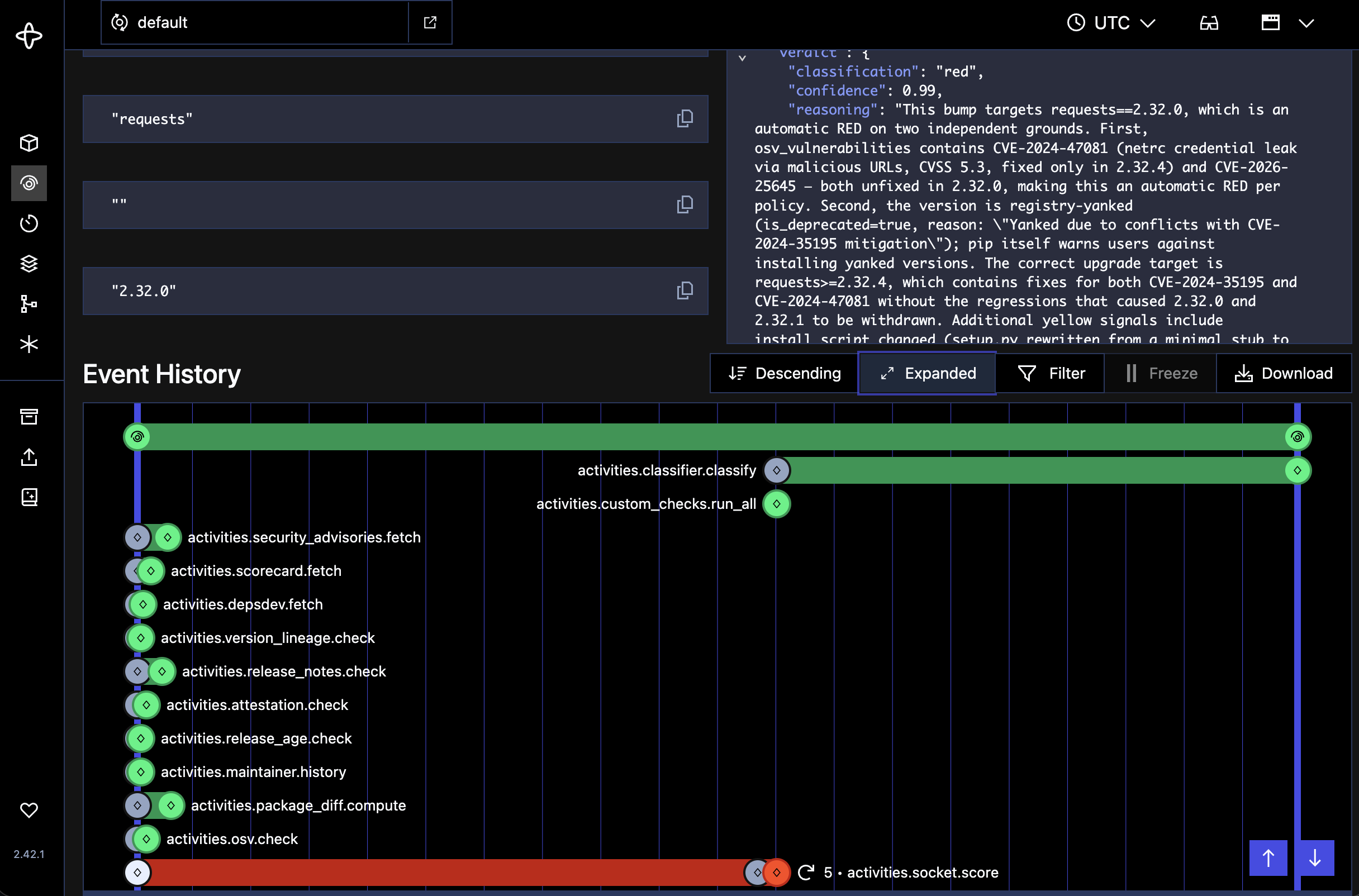The height and width of the screenshot is (896, 1359).
Task: Click the Temporal logo icon
Action: pyautogui.click(x=28, y=36)
